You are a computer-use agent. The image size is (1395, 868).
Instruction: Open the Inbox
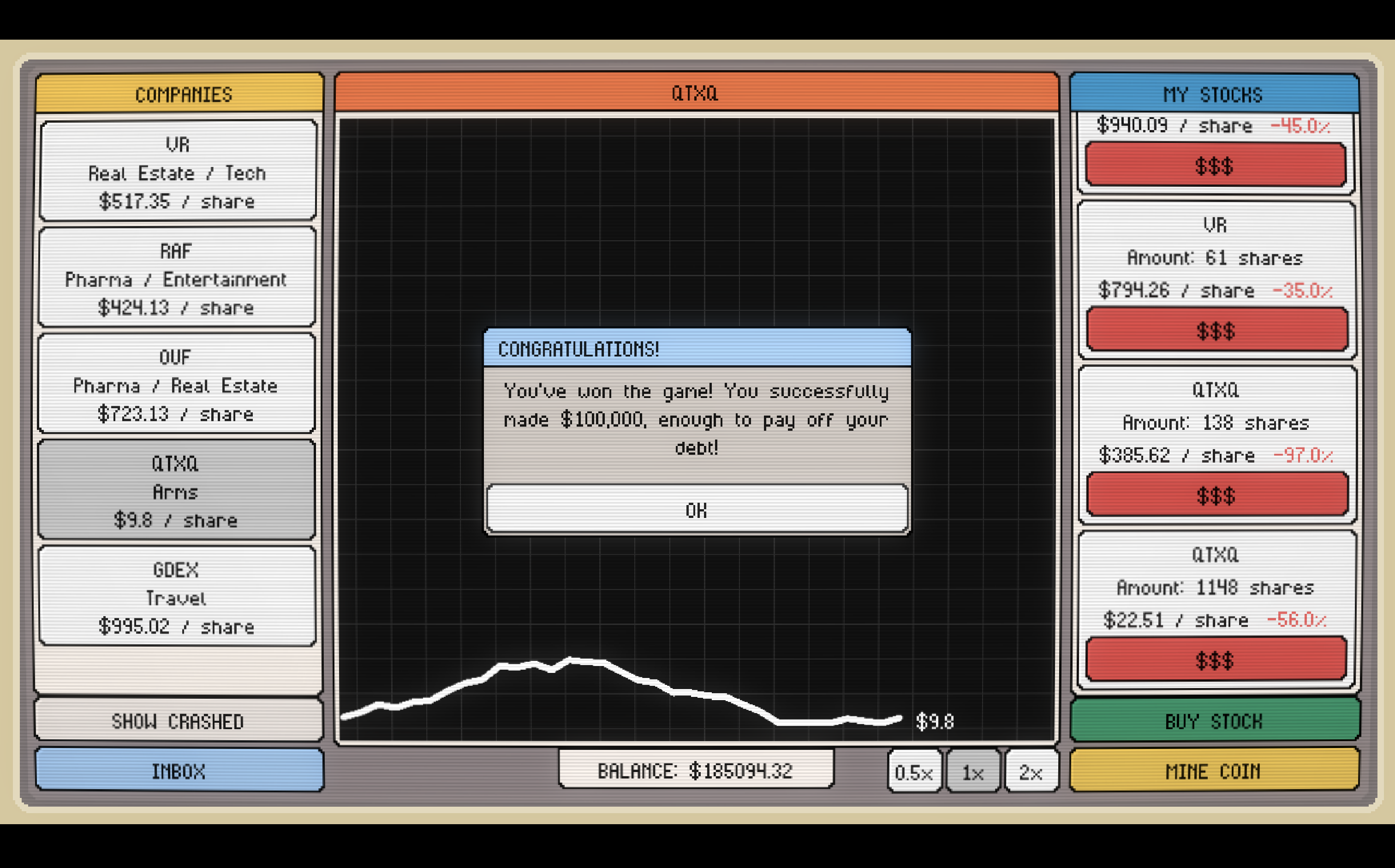click(179, 770)
